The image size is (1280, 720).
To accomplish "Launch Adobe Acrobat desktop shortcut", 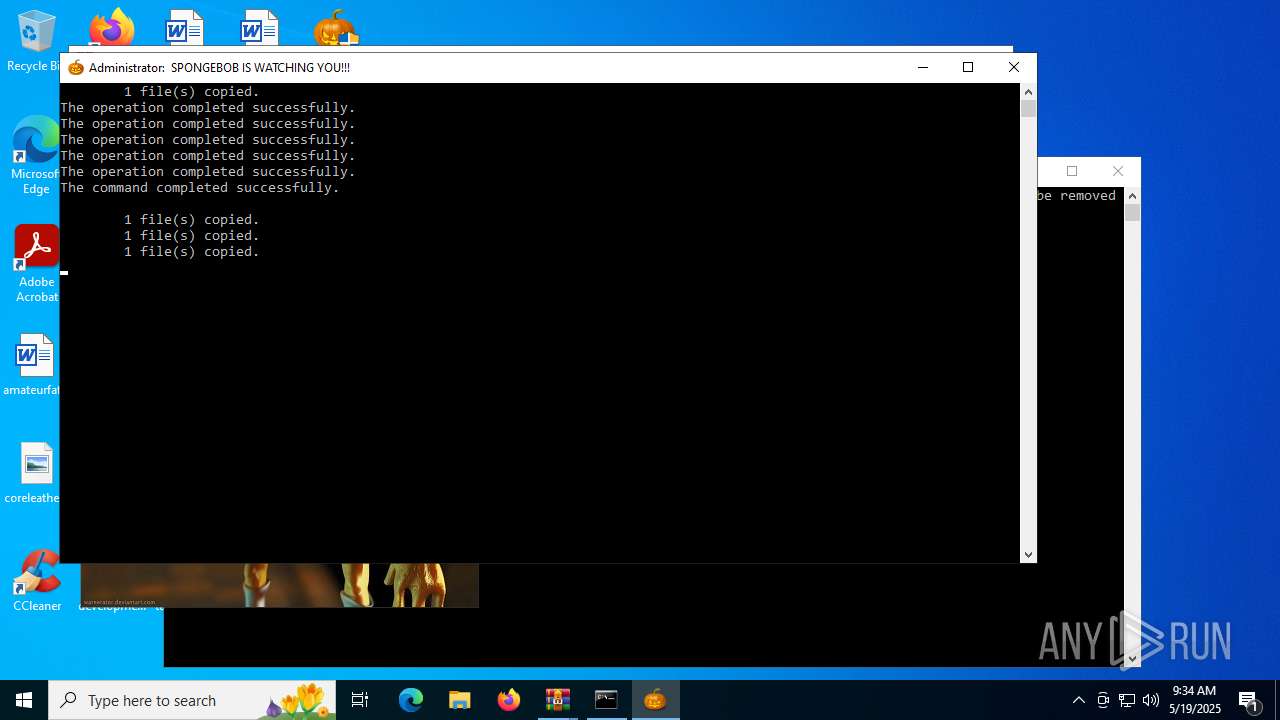I will (36, 263).
